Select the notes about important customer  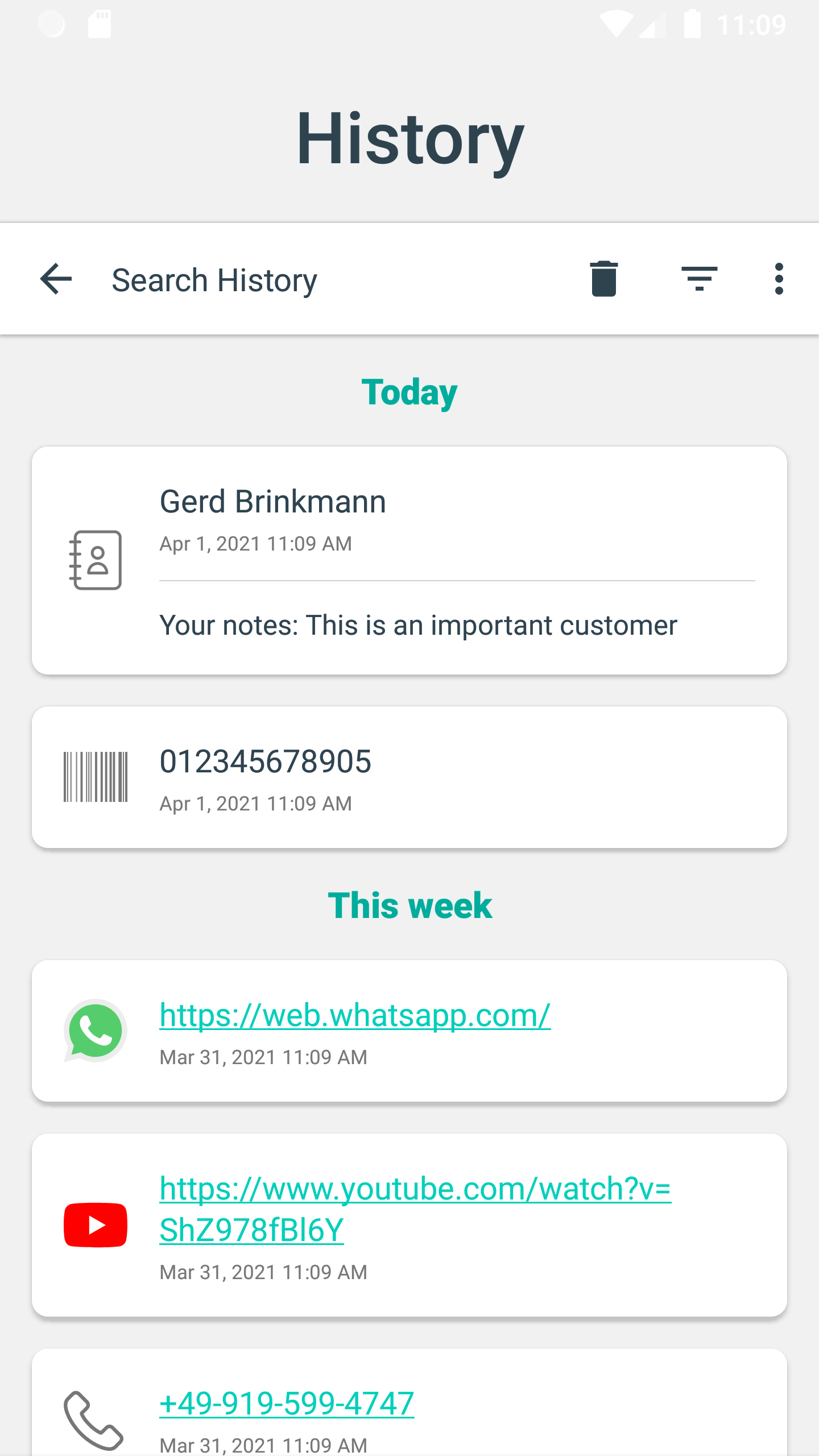tap(418, 626)
